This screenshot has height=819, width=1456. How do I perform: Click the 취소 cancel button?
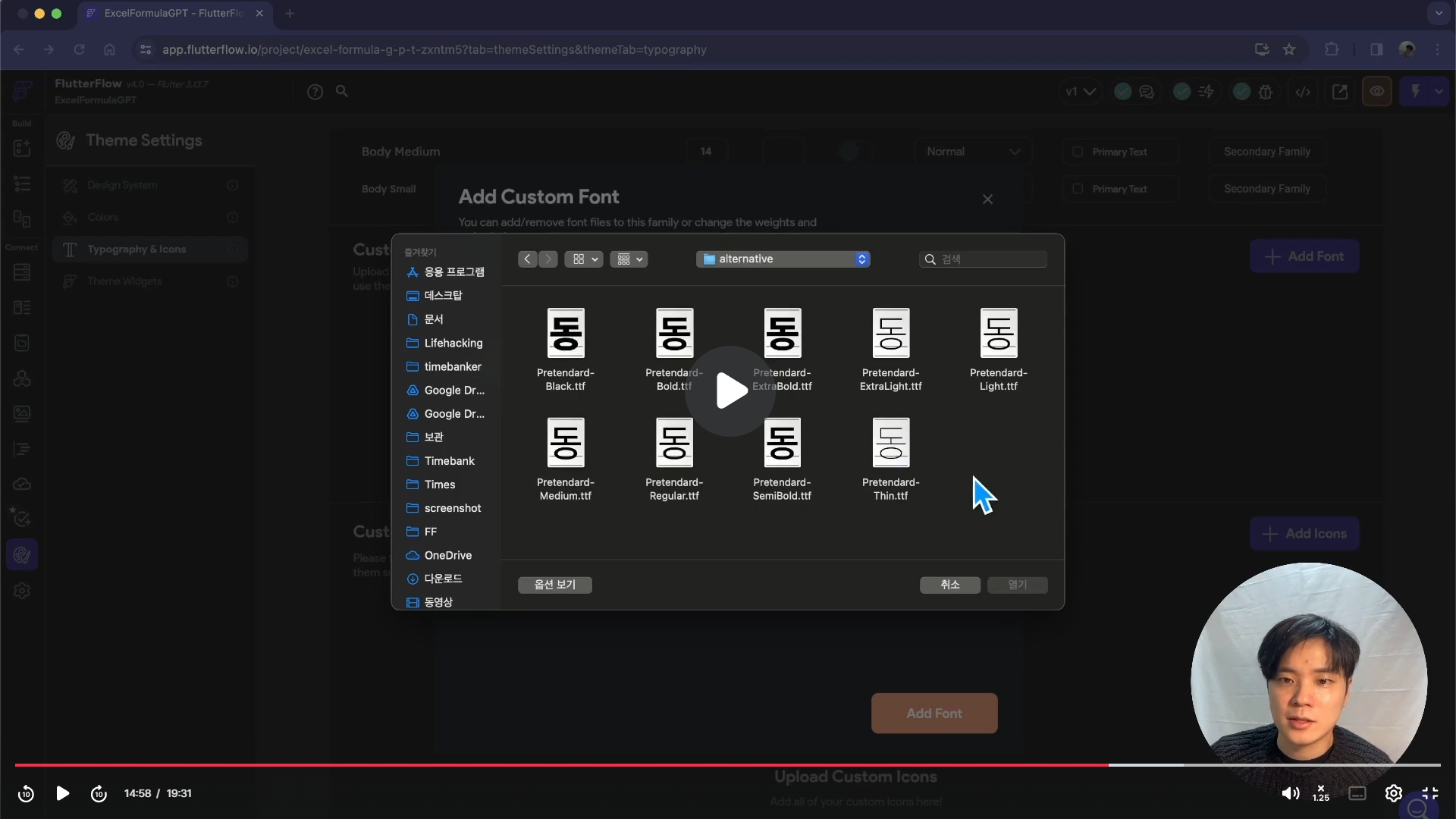[950, 585]
